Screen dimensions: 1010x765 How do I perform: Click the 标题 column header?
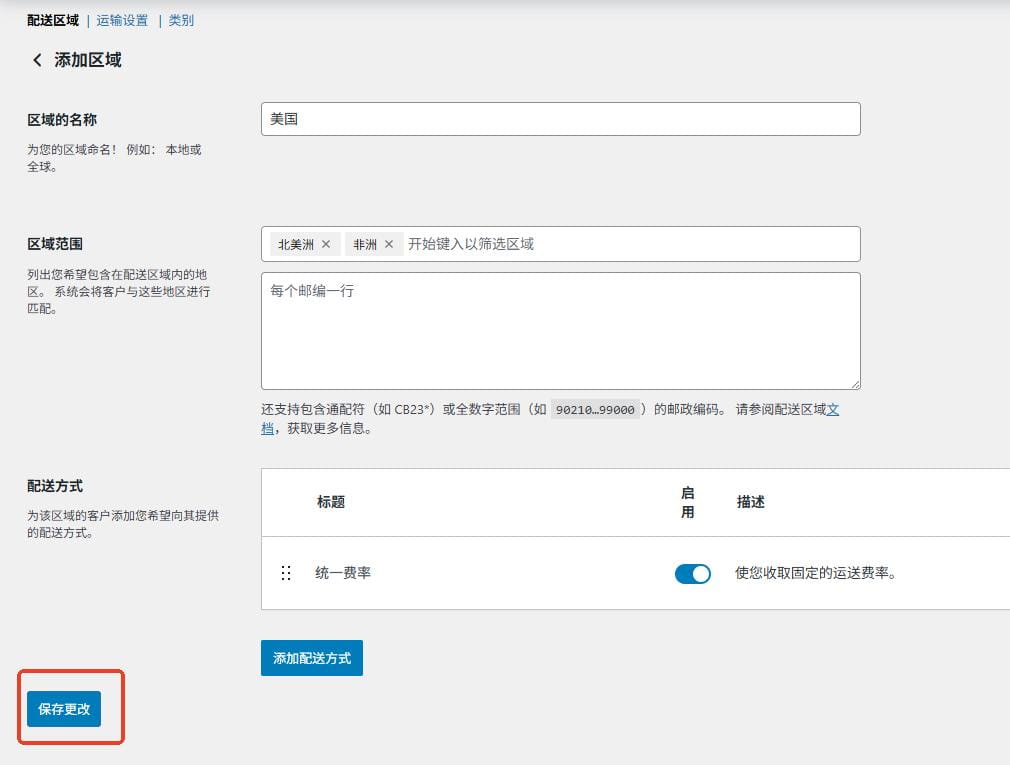click(330, 503)
